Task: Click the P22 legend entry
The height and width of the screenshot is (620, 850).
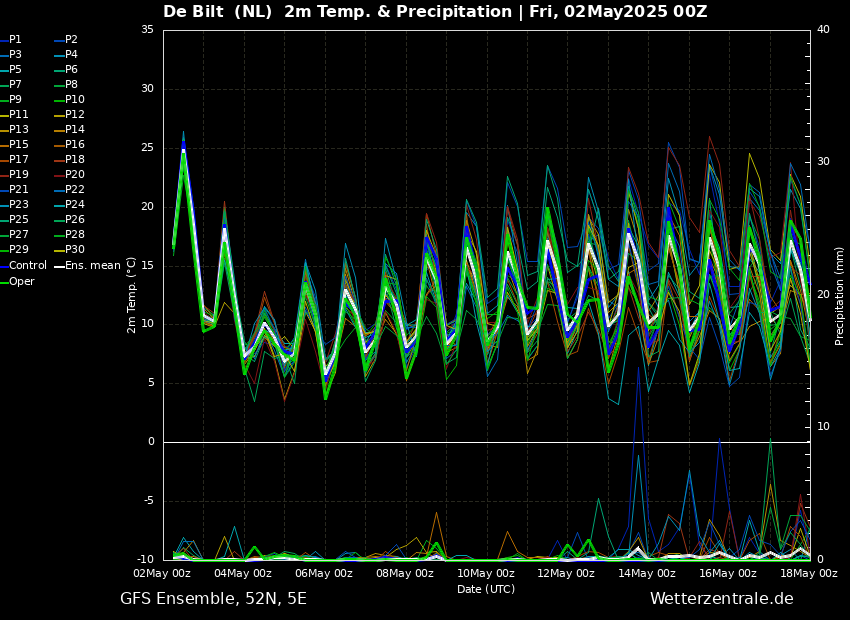Action: point(75,190)
